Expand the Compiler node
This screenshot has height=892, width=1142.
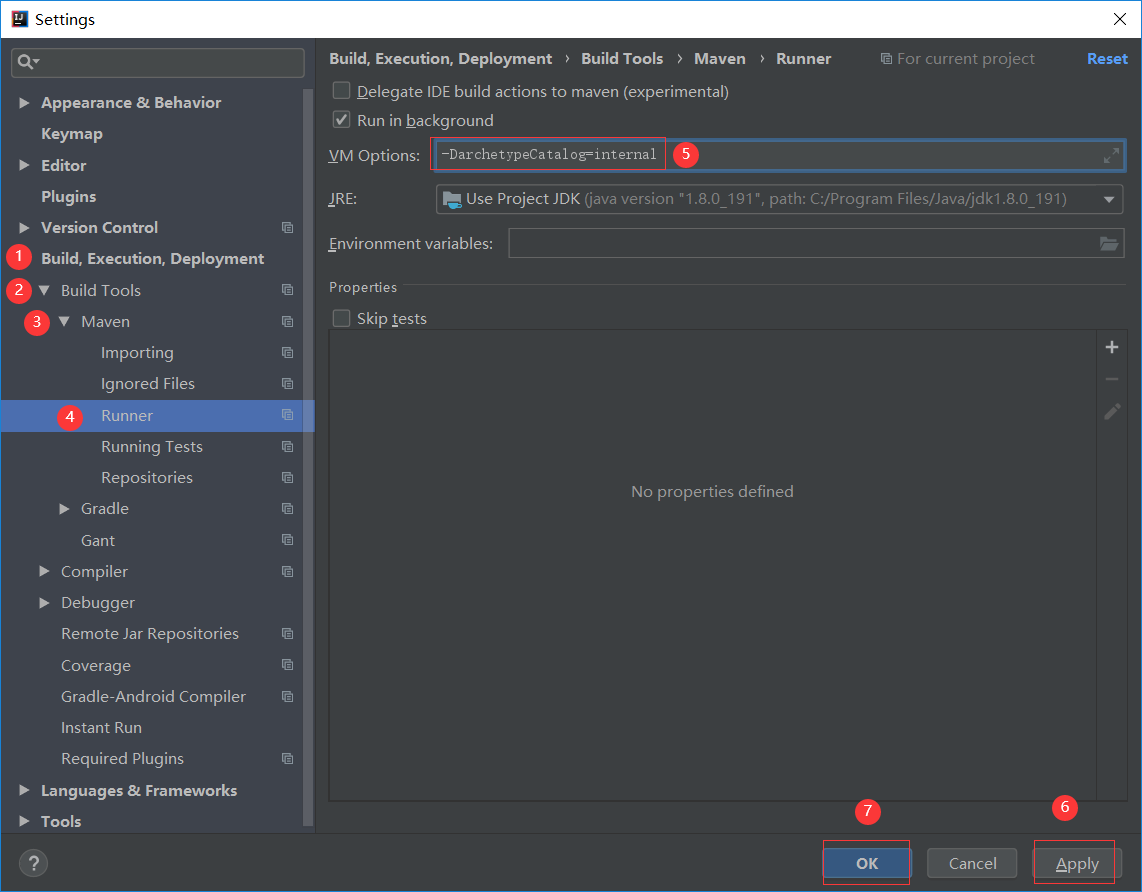(x=44, y=572)
